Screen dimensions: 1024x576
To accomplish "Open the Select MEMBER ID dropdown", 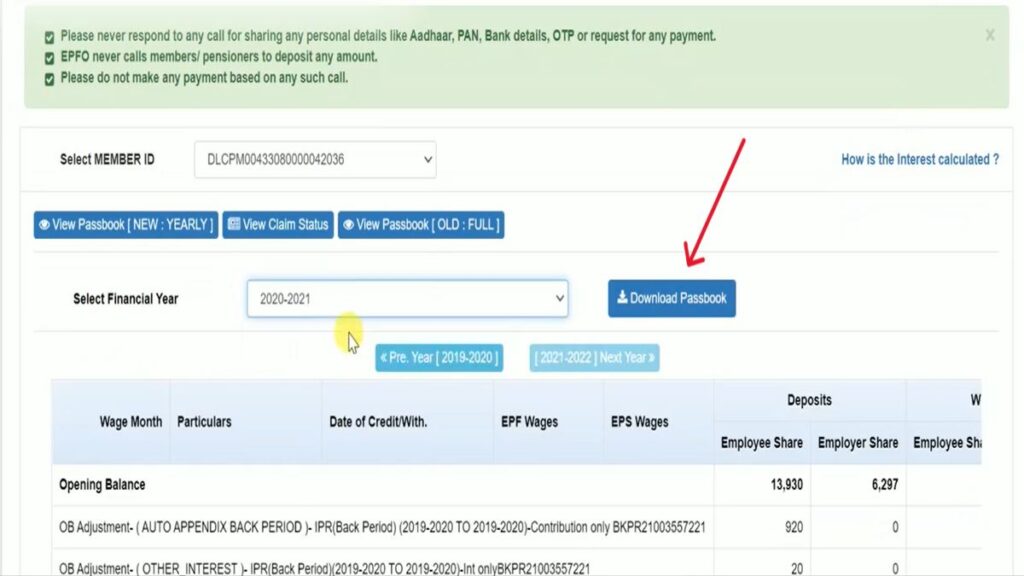I will pos(315,159).
